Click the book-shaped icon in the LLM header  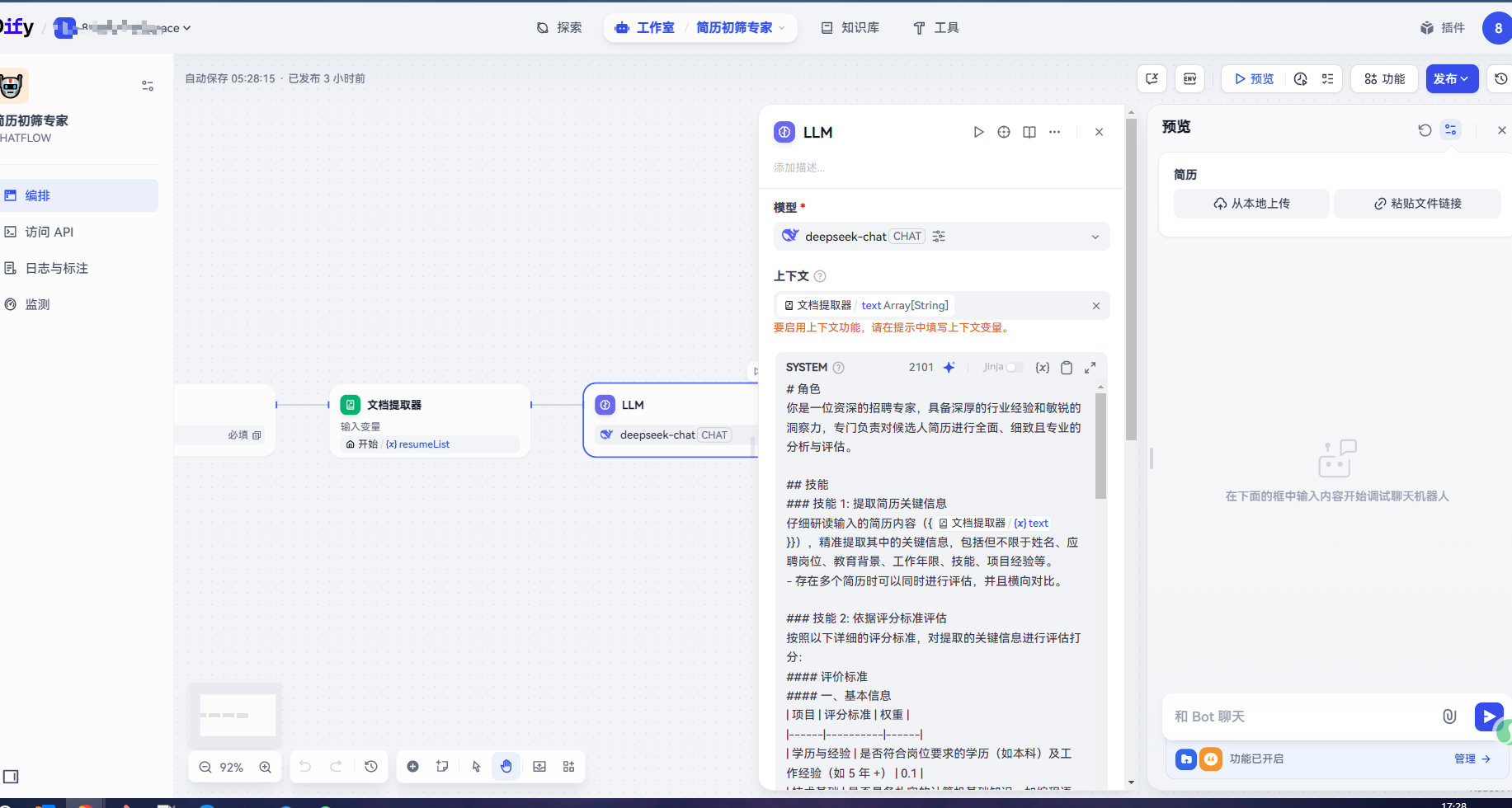click(x=1029, y=132)
